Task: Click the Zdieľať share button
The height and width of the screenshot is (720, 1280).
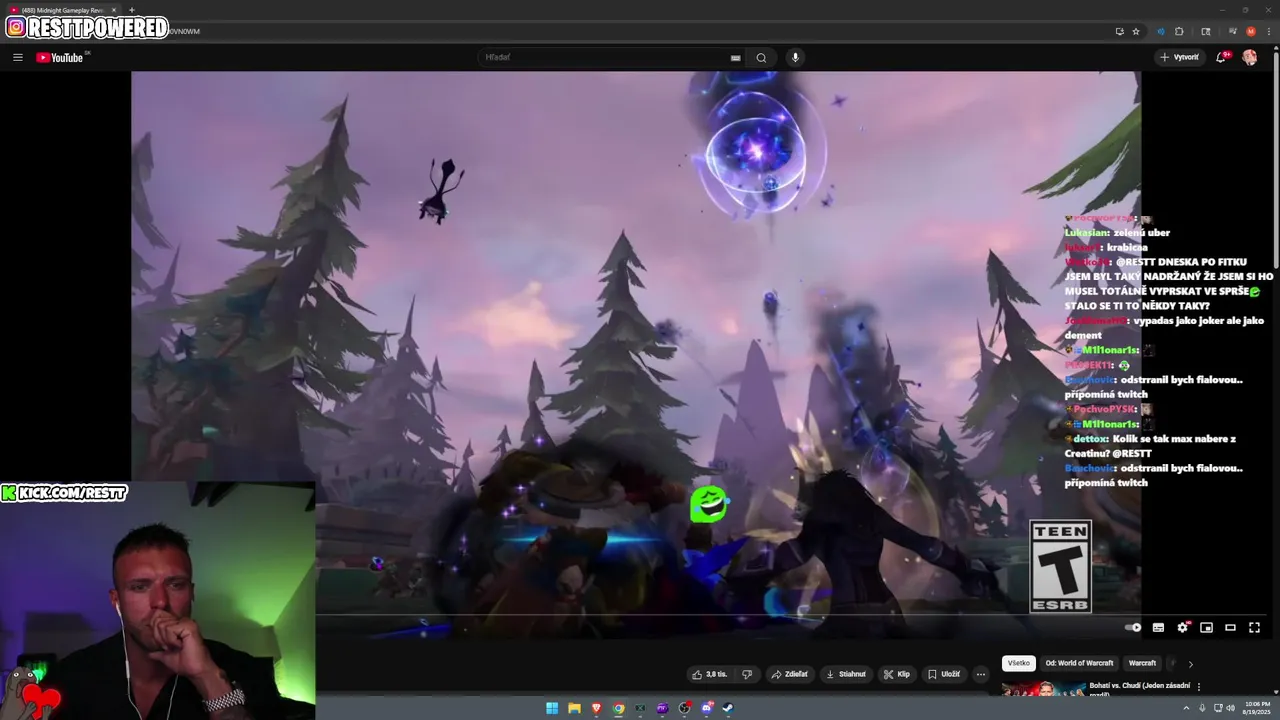Action: [789, 674]
